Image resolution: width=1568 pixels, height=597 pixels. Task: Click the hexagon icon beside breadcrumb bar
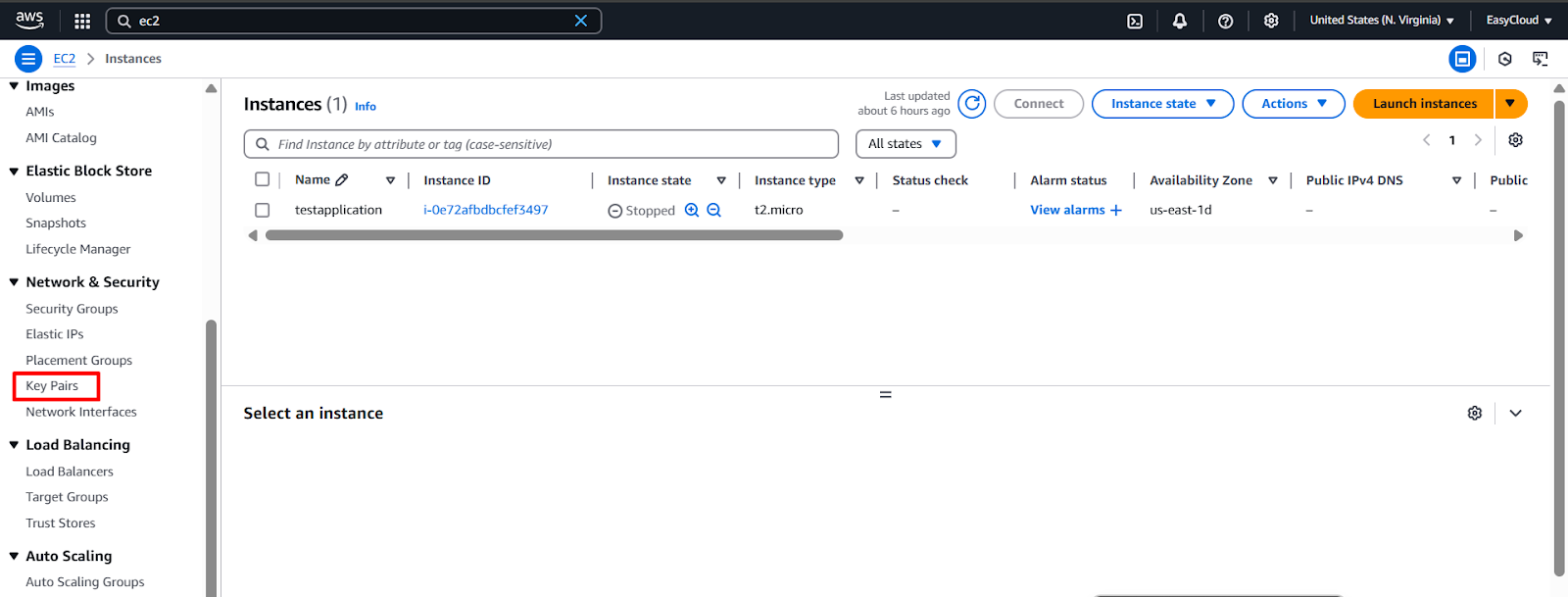point(1505,59)
